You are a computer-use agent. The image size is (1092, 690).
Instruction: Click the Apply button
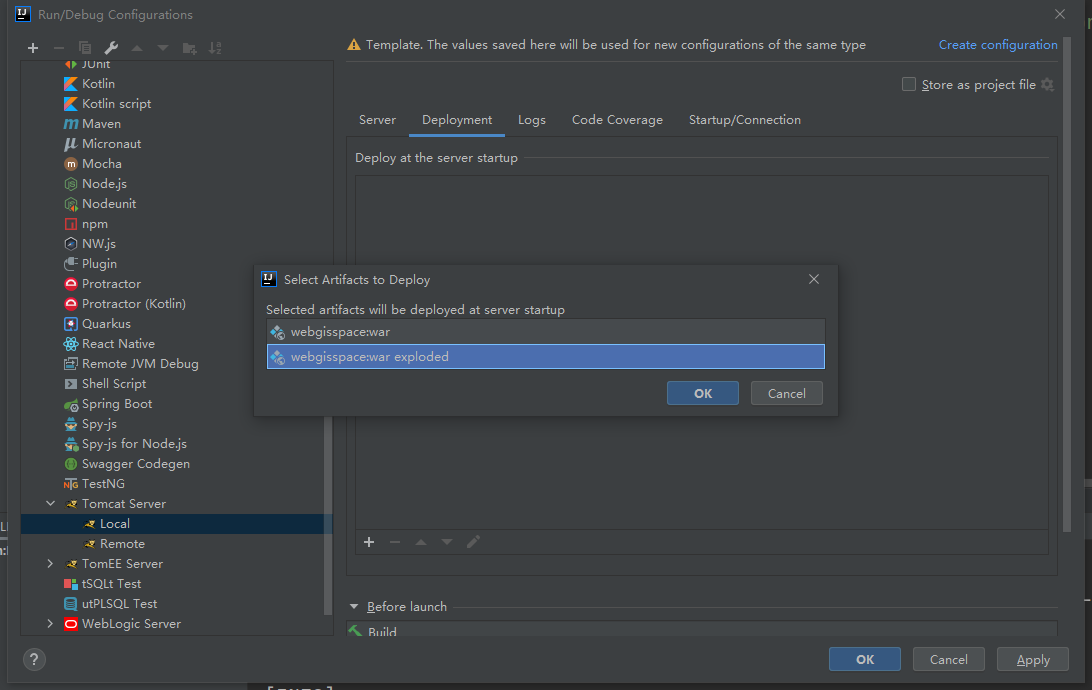click(x=1033, y=659)
